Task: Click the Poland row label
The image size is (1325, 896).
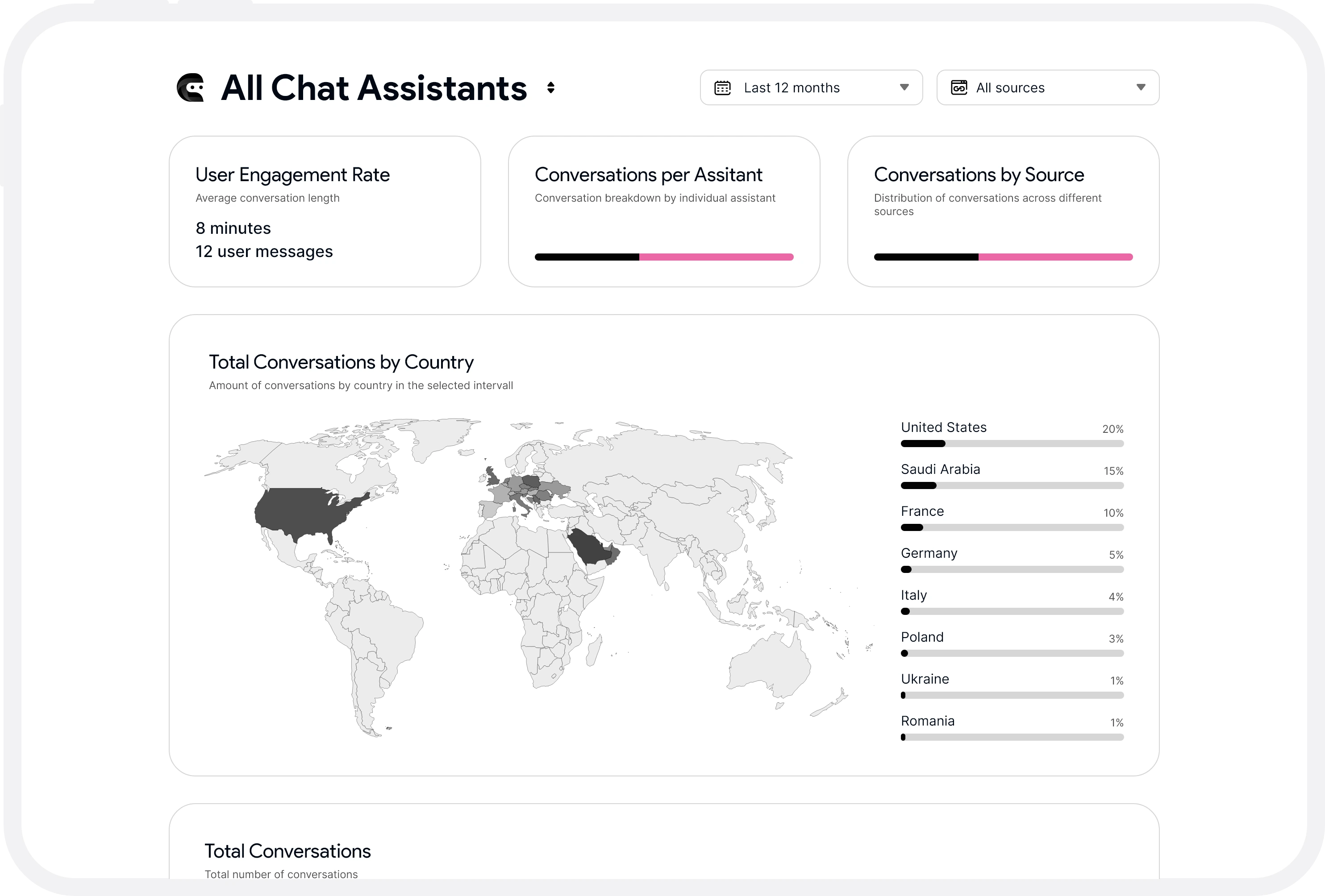Action: click(922, 637)
